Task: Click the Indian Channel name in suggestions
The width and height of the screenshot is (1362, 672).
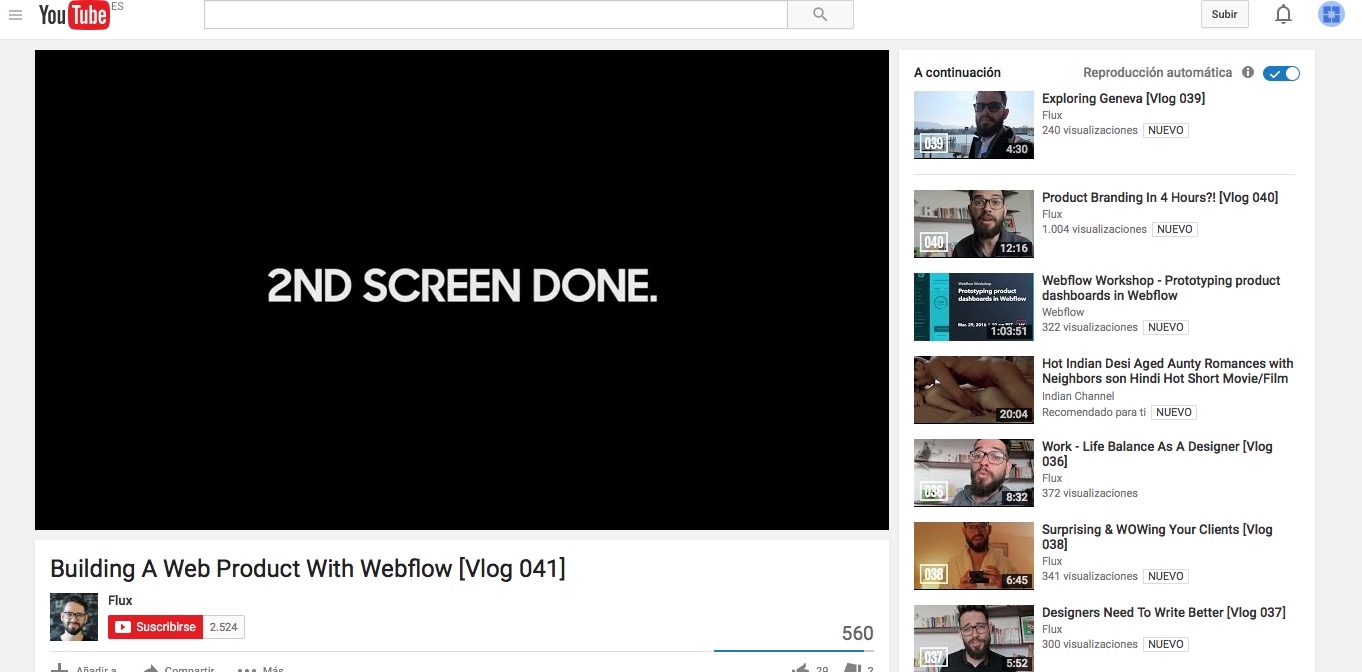Action: click(x=1078, y=397)
